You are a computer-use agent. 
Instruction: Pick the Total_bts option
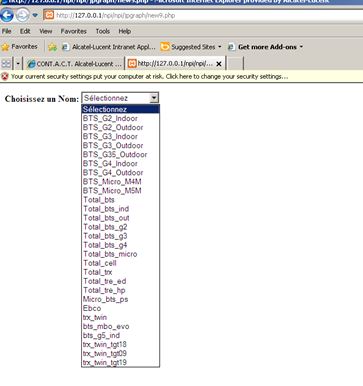[121, 200]
